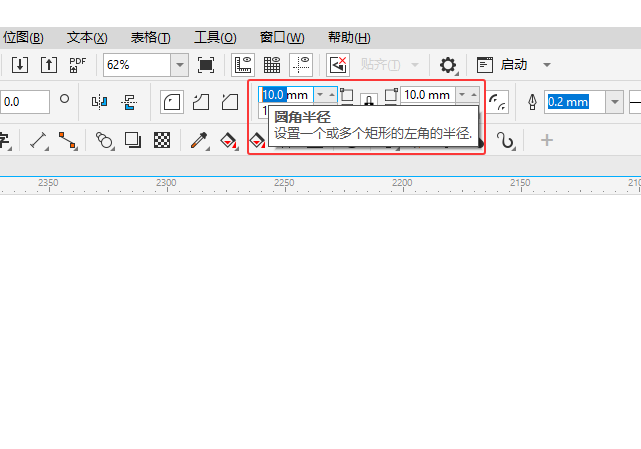
Task: Click the plus quick-customize button
Action: point(547,140)
